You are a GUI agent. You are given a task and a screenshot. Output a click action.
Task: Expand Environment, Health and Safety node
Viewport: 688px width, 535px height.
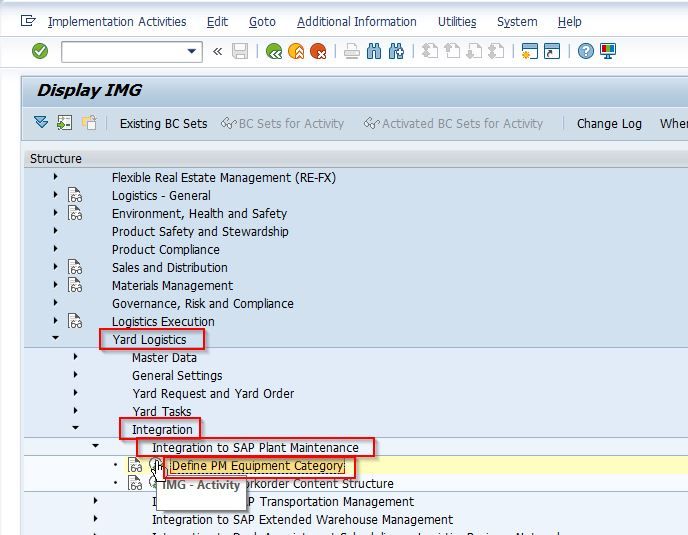(55, 212)
